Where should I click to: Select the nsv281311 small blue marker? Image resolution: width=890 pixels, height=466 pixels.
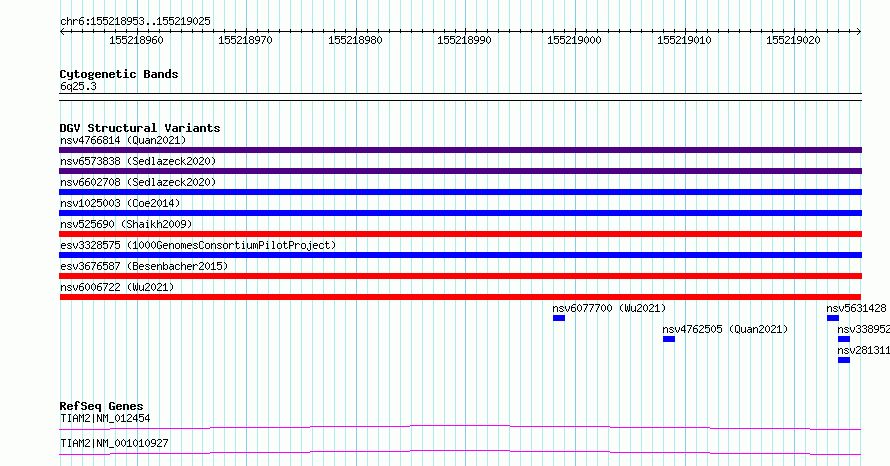844,360
